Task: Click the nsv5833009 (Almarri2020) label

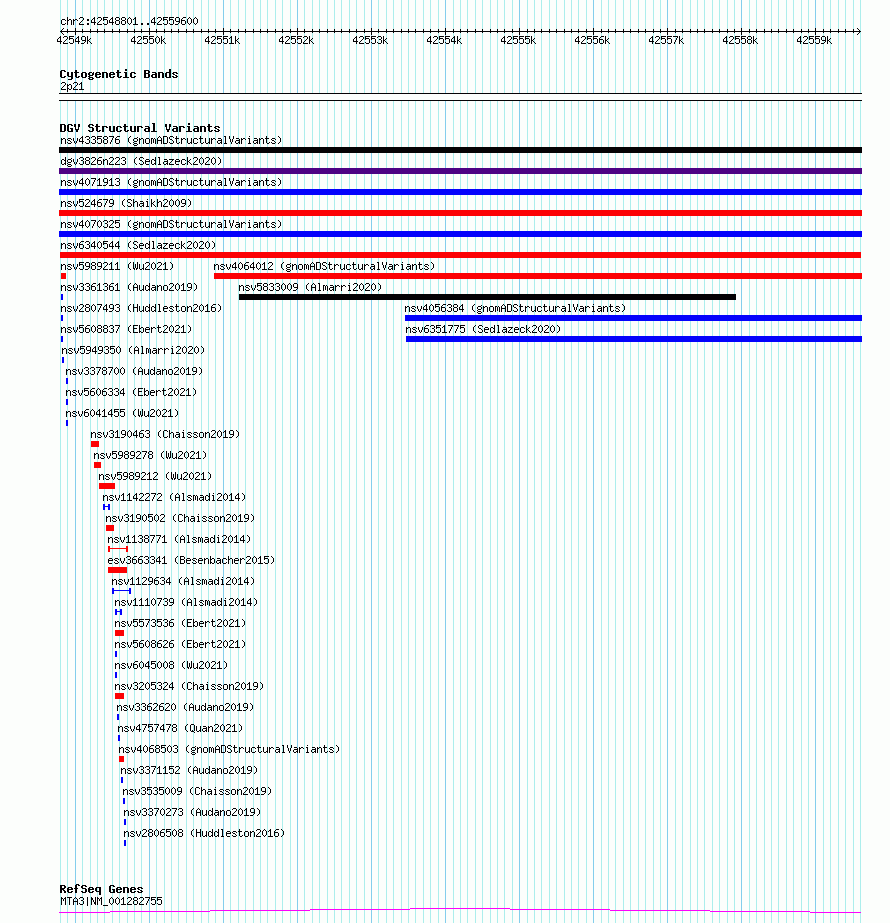Action: pyautogui.click(x=310, y=287)
